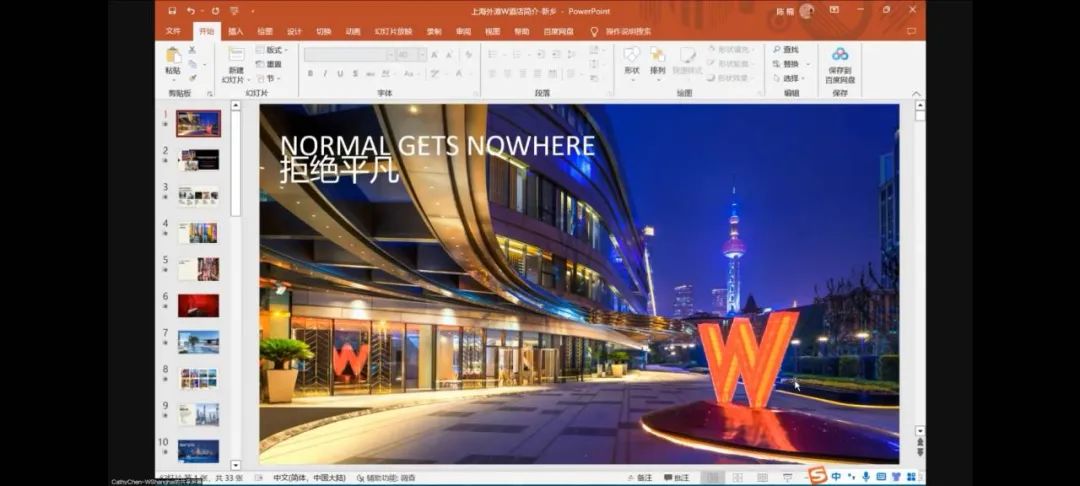Click the Save icon in title bar
Viewport: 1080px width, 486px height.
[172, 10]
